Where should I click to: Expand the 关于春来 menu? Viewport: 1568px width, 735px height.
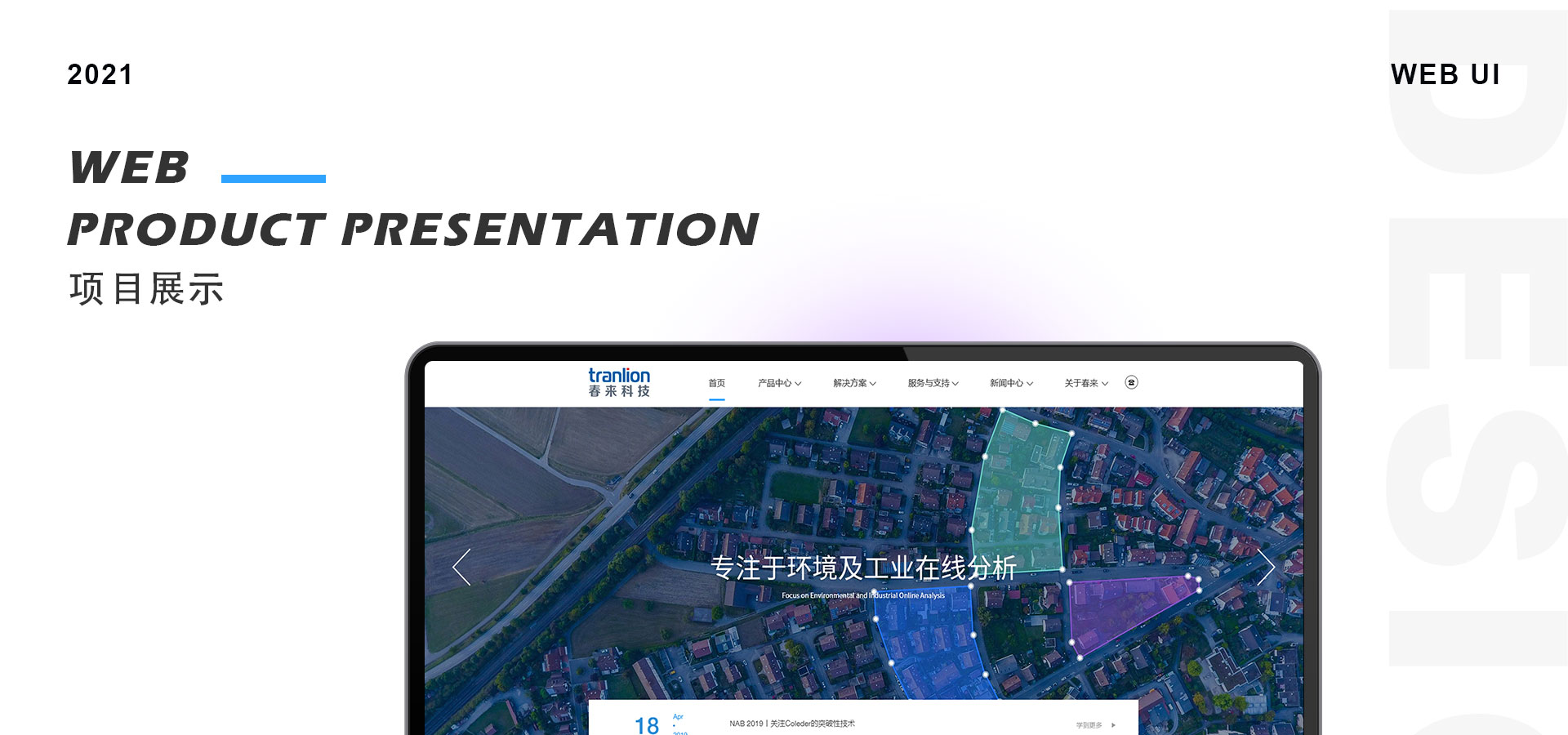click(x=1085, y=383)
